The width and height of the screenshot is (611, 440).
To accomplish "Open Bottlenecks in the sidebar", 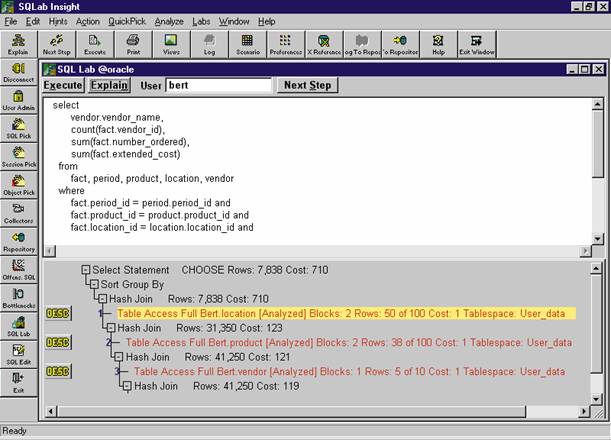I will [18, 298].
